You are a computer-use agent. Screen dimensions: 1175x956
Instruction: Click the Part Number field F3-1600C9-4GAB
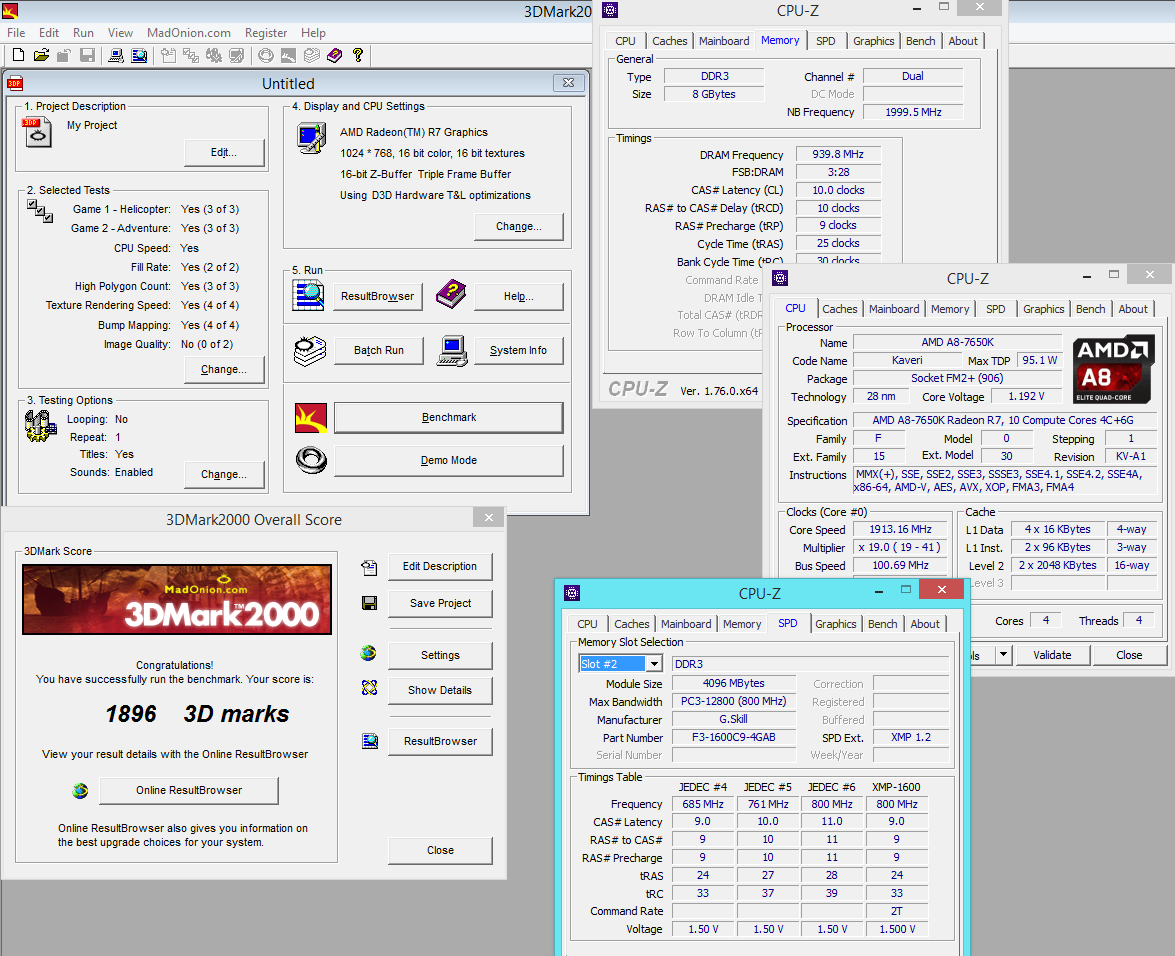click(x=734, y=737)
